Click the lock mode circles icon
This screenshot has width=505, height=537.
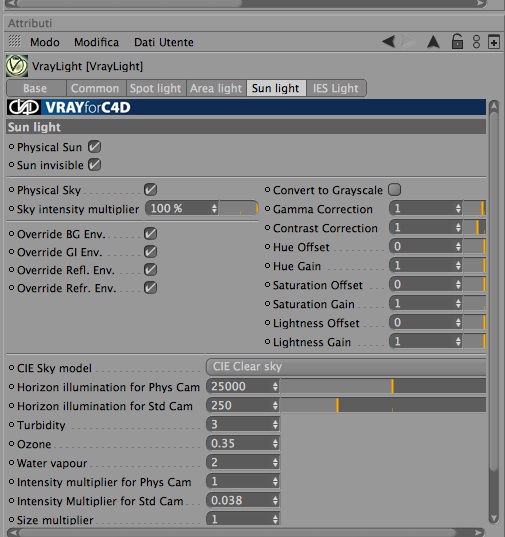click(x=476, y=42)
